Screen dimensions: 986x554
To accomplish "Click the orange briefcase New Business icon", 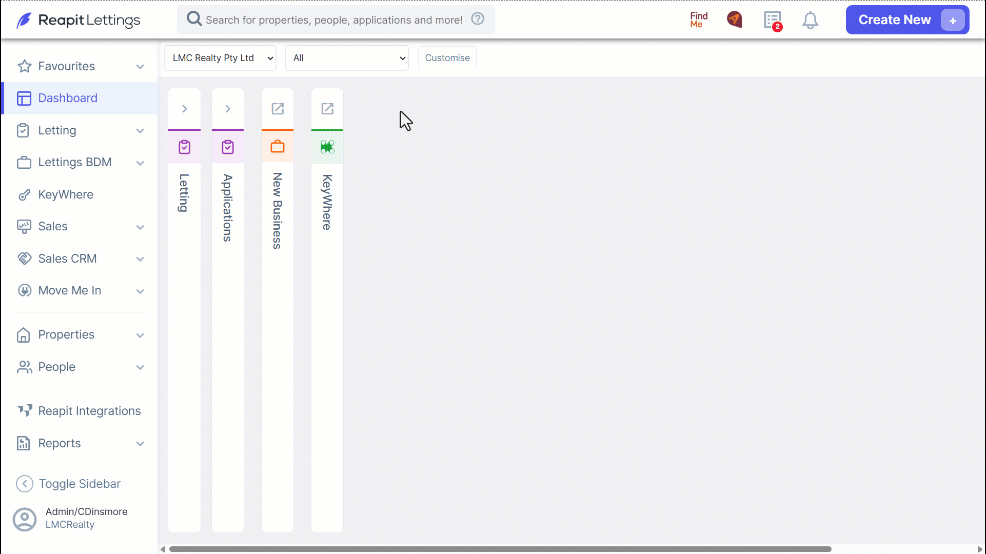I will pyautogui.click(x=277, y=147).
